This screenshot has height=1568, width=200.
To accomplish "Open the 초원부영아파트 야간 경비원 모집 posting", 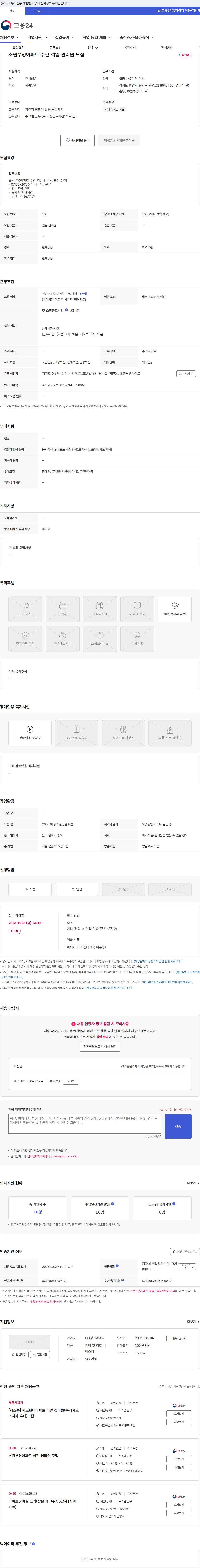I will pyautogui.click(x=33, y=1456).
